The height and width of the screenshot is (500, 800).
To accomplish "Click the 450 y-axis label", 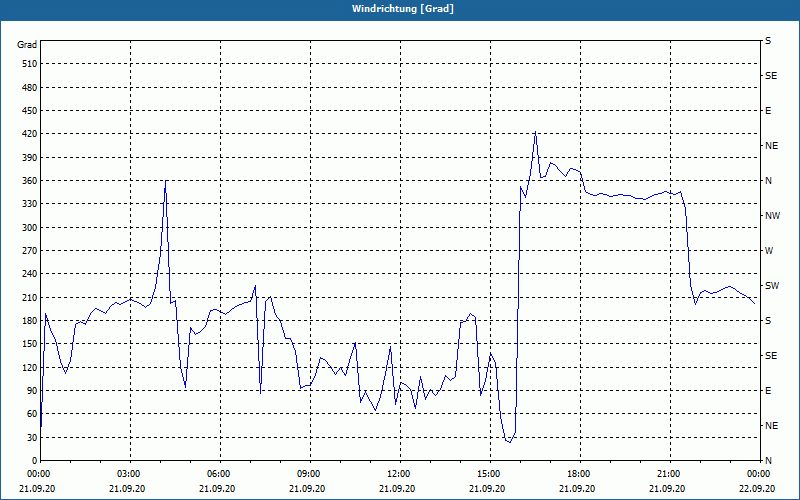I will point(30,111).
